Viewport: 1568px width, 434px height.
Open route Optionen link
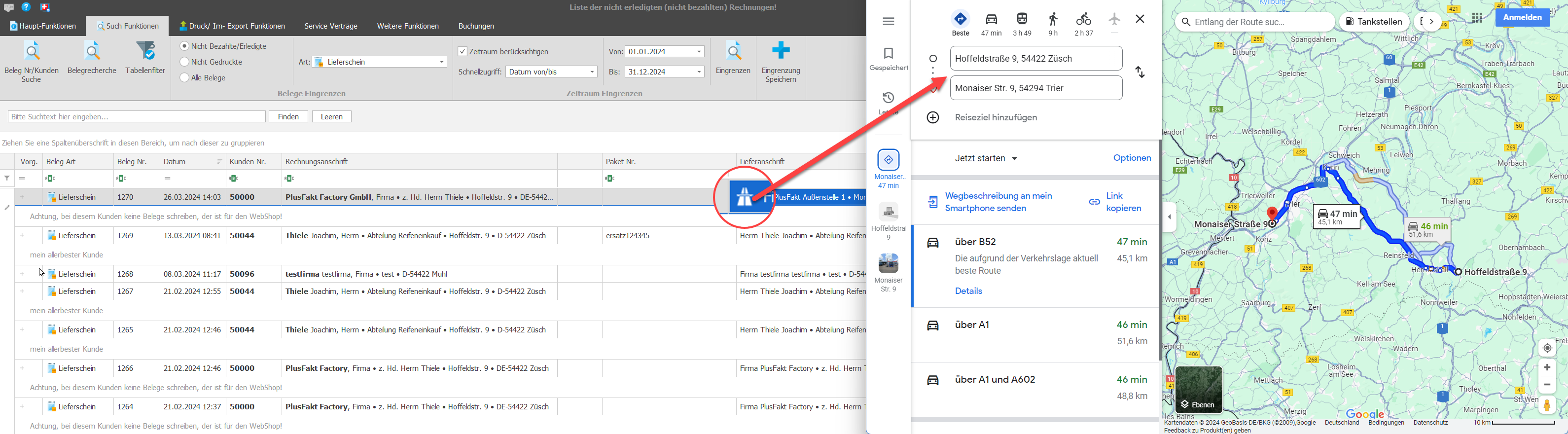pyautogui.click(x=1132, y=158)
